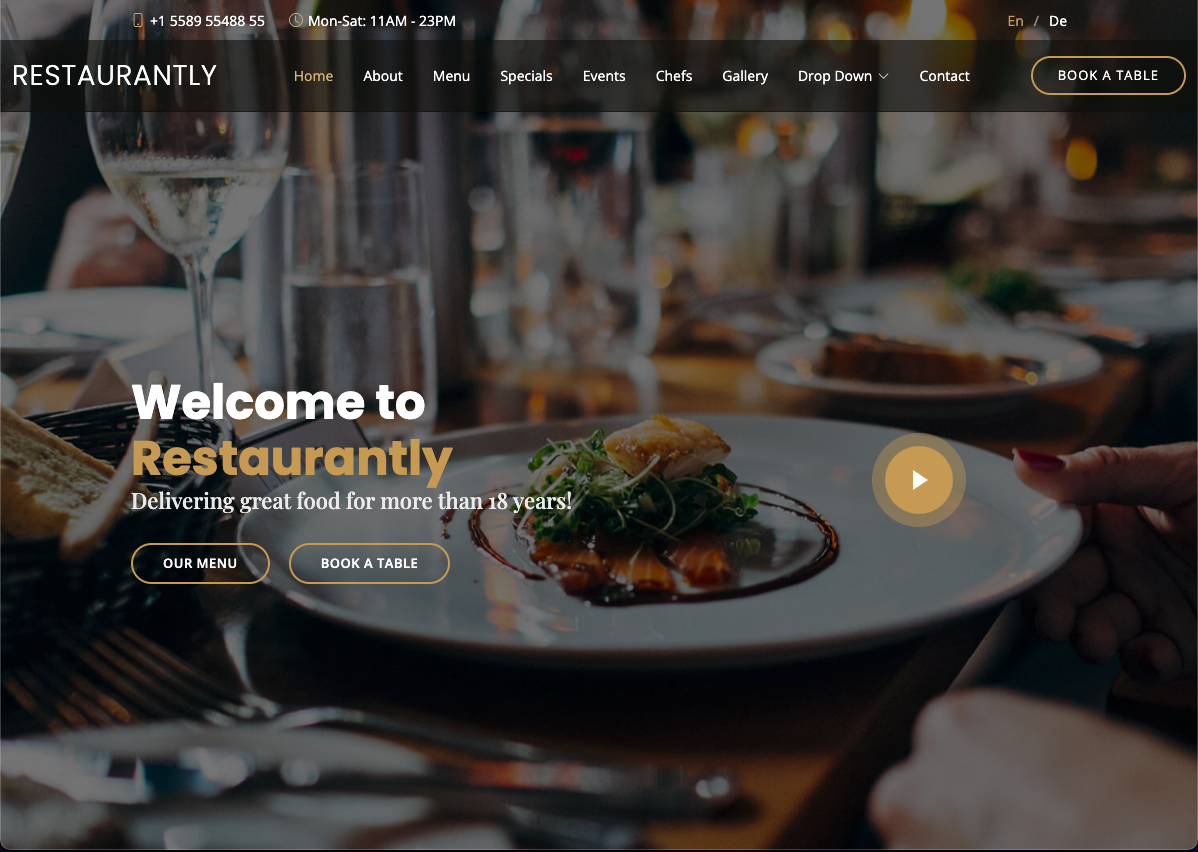Select the En language option
The image size is (1198, 852).
1015,21
